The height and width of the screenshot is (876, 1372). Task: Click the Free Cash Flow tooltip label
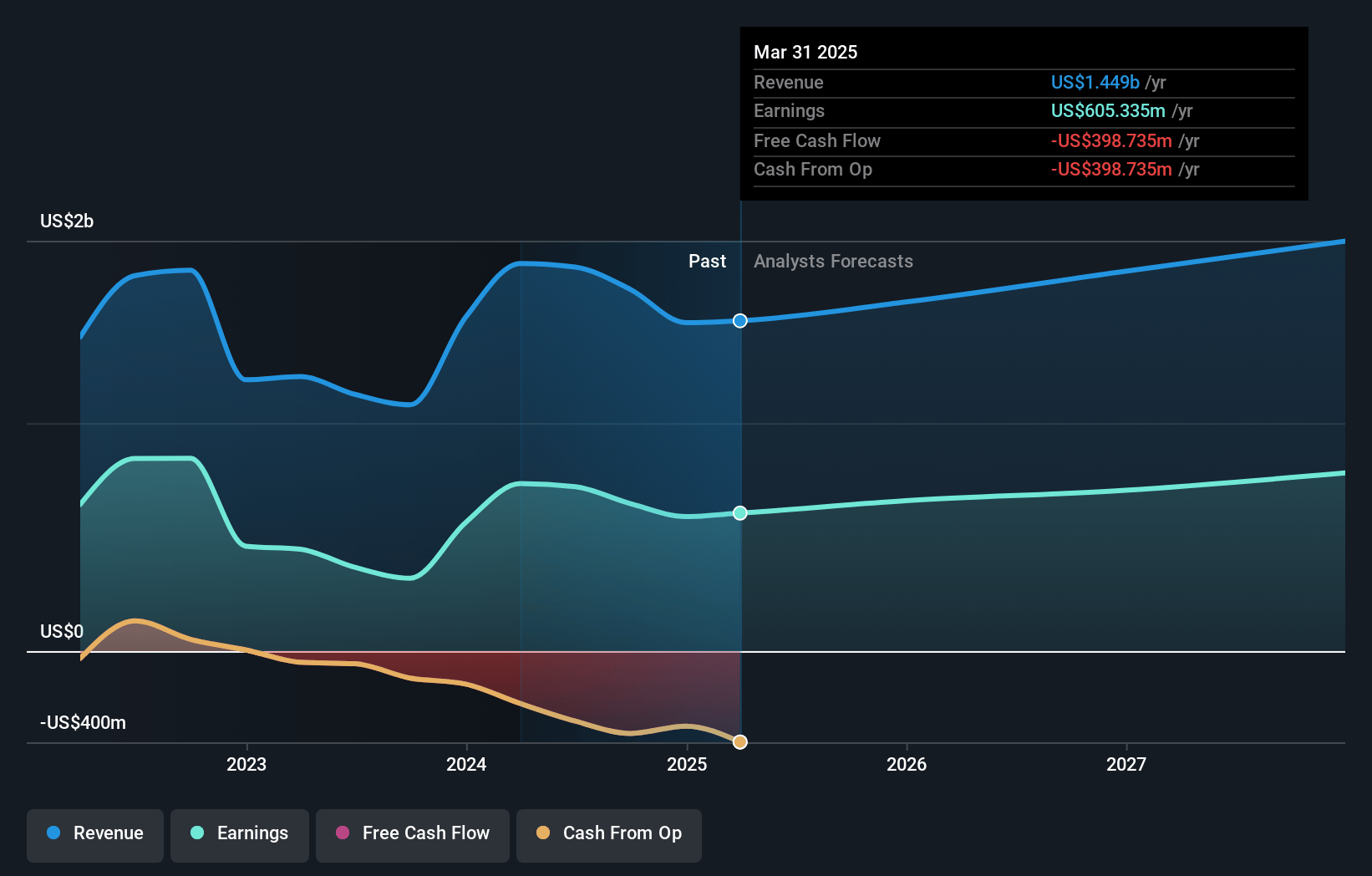(x=817, y=141)
